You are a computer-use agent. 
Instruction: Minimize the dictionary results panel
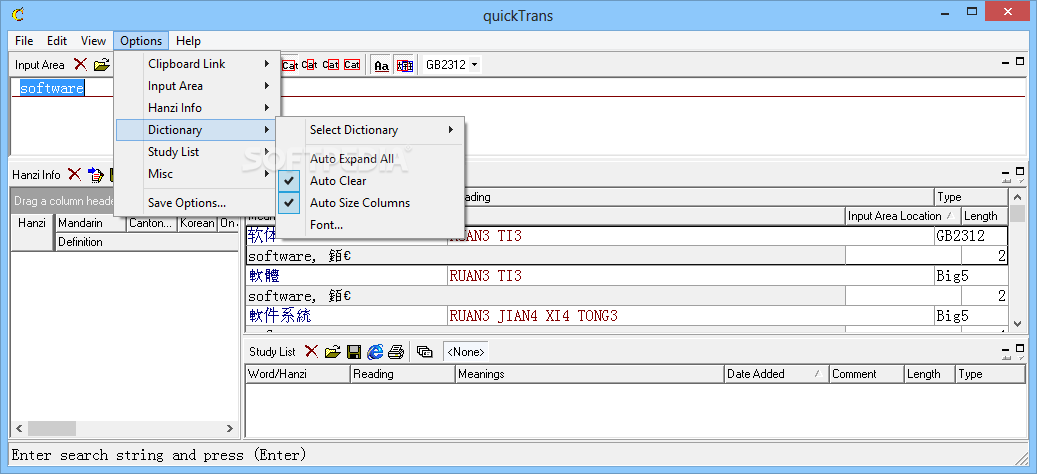click(x=1007, y=173)
